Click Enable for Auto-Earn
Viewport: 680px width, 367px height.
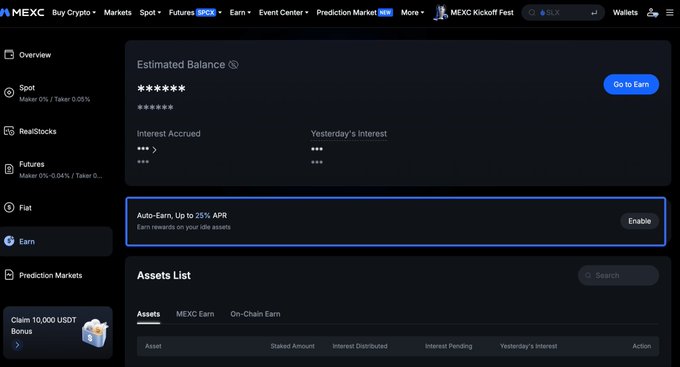click(x=639, y=221)
